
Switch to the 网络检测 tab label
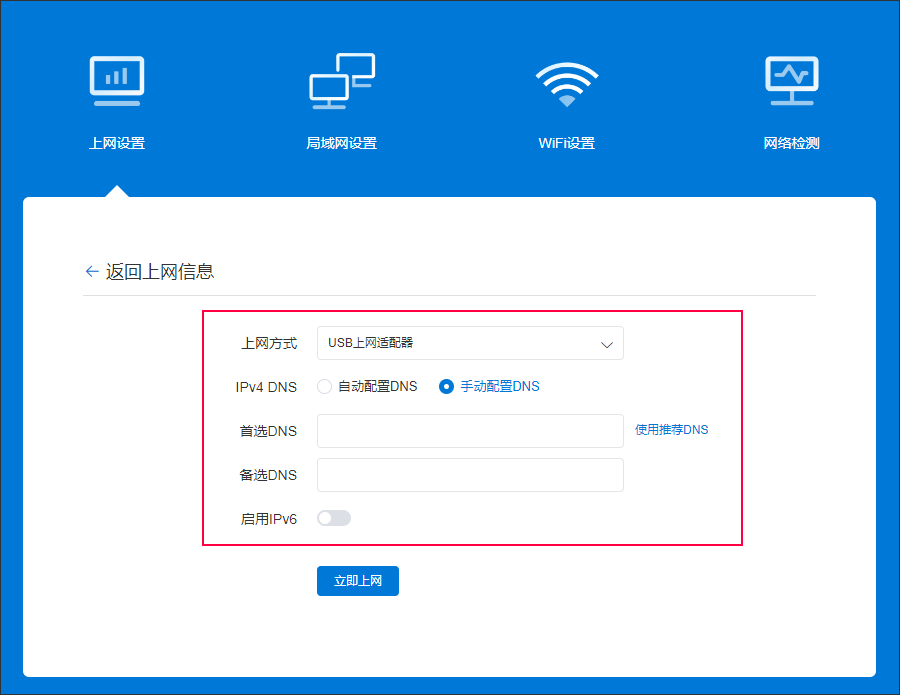(x=791, y=143)
